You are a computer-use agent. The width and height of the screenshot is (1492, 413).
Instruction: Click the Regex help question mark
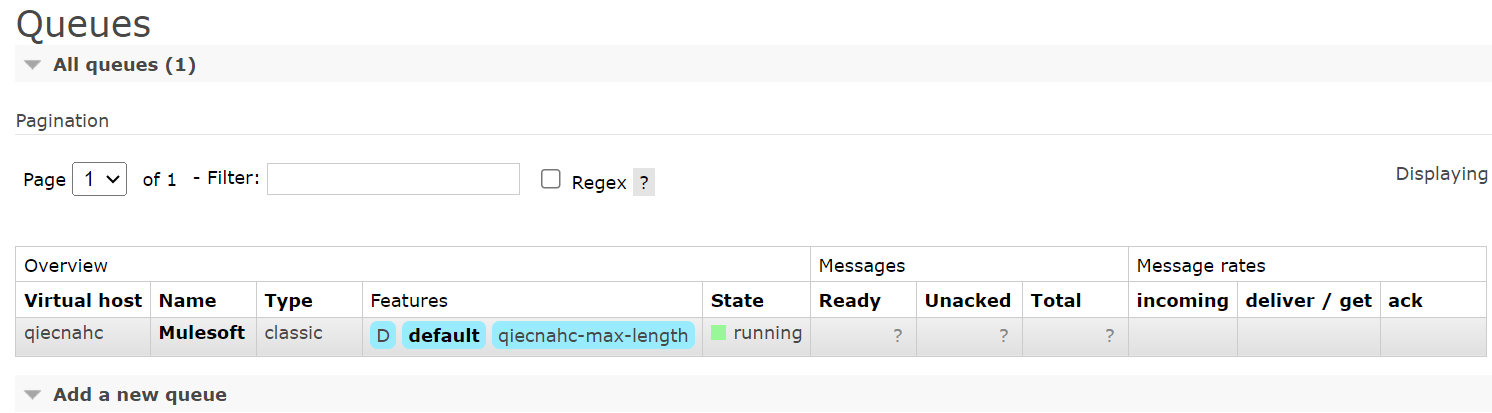click(644, 183)
